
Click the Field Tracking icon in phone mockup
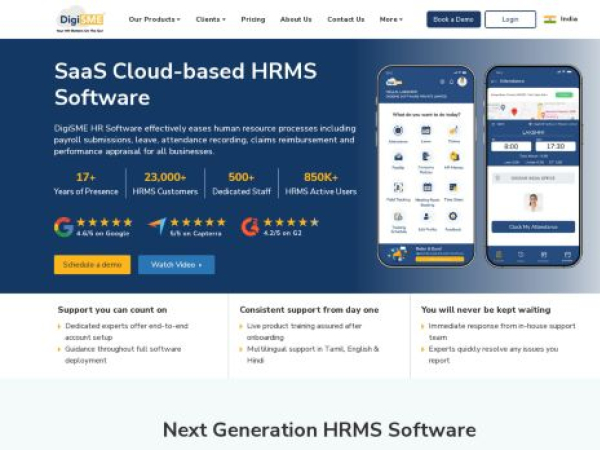tap(398, 187)
